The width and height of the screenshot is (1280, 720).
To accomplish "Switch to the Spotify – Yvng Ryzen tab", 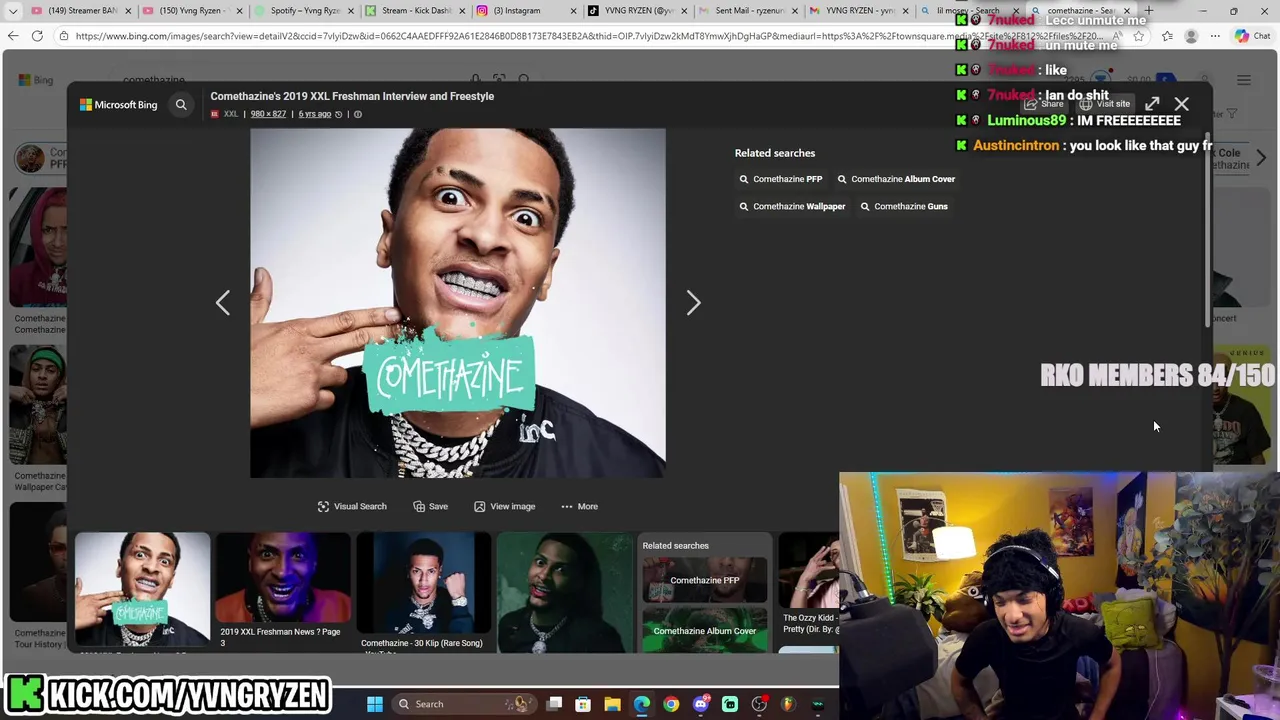I will [x=303, y=11].
